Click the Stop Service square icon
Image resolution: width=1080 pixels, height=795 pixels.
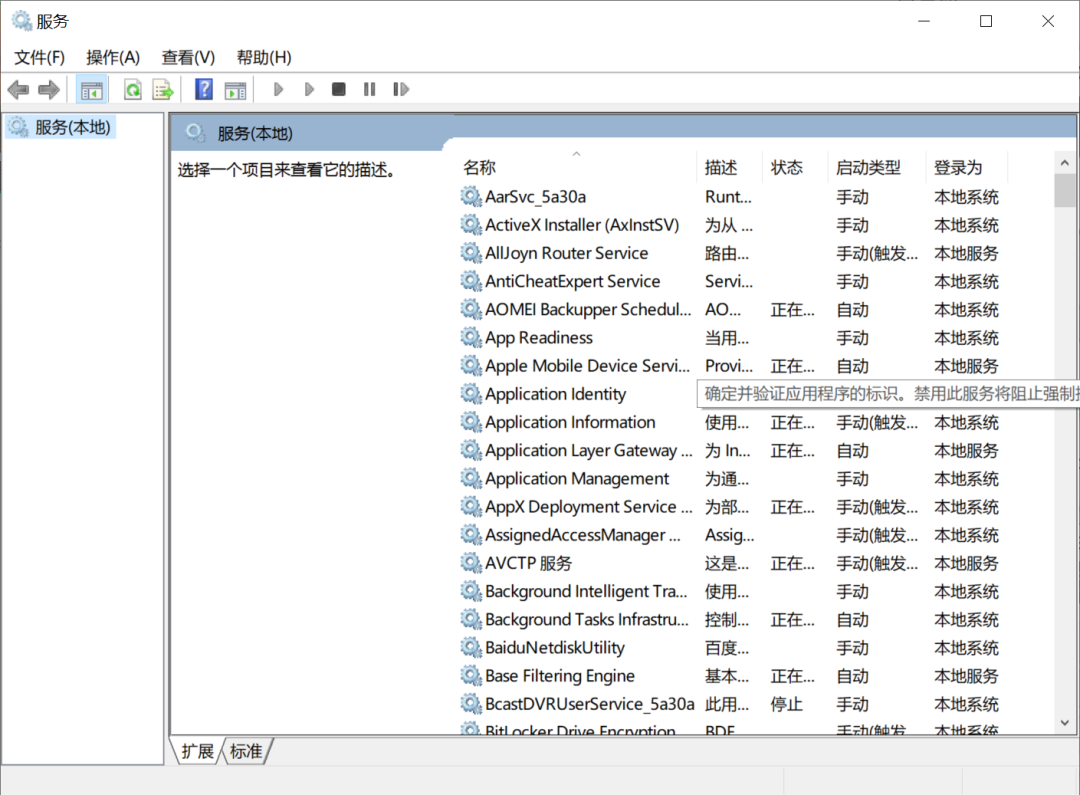click(x=339, y=90)
